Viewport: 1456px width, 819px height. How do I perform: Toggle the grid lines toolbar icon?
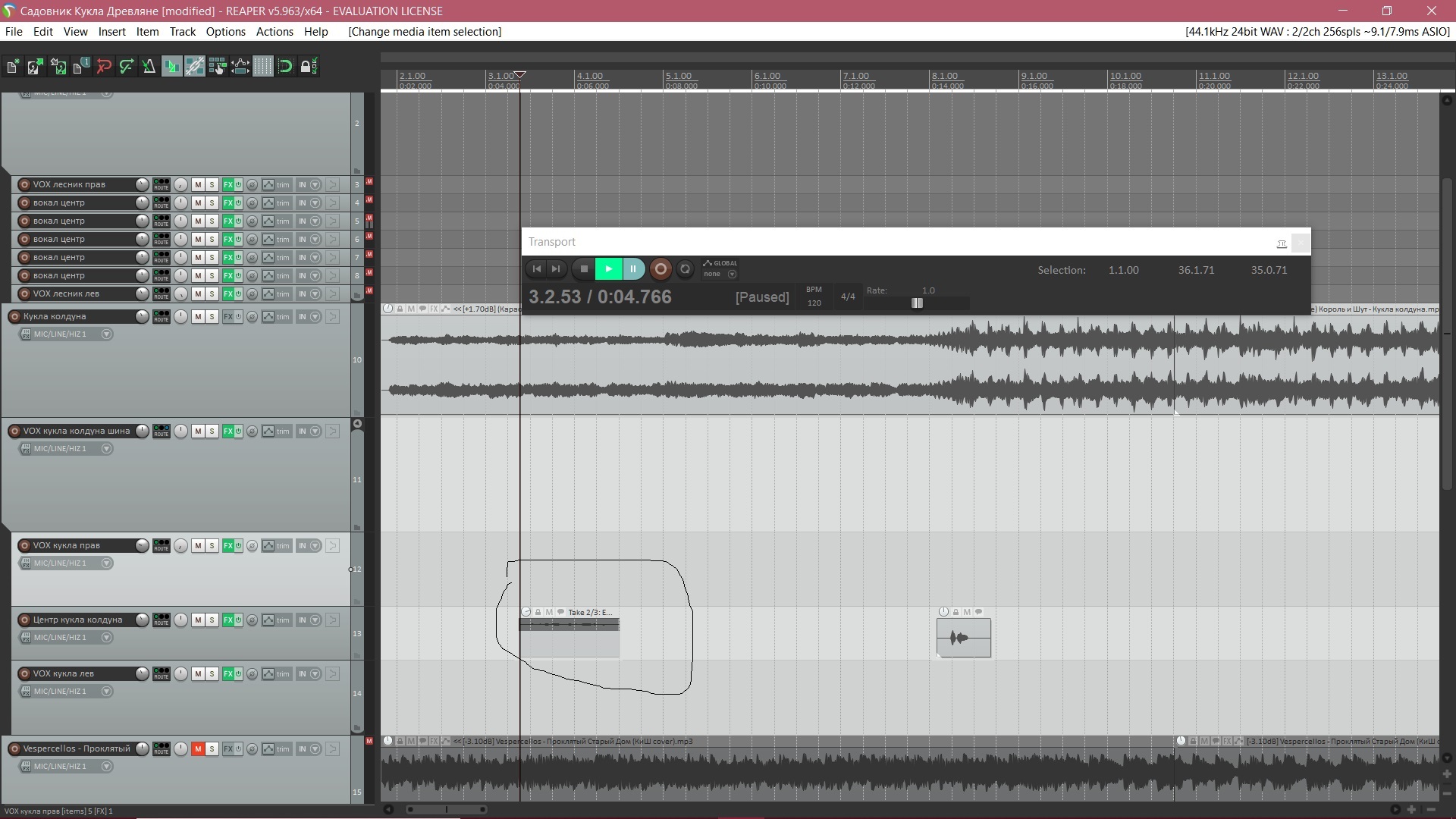click(x=262, y=67)
